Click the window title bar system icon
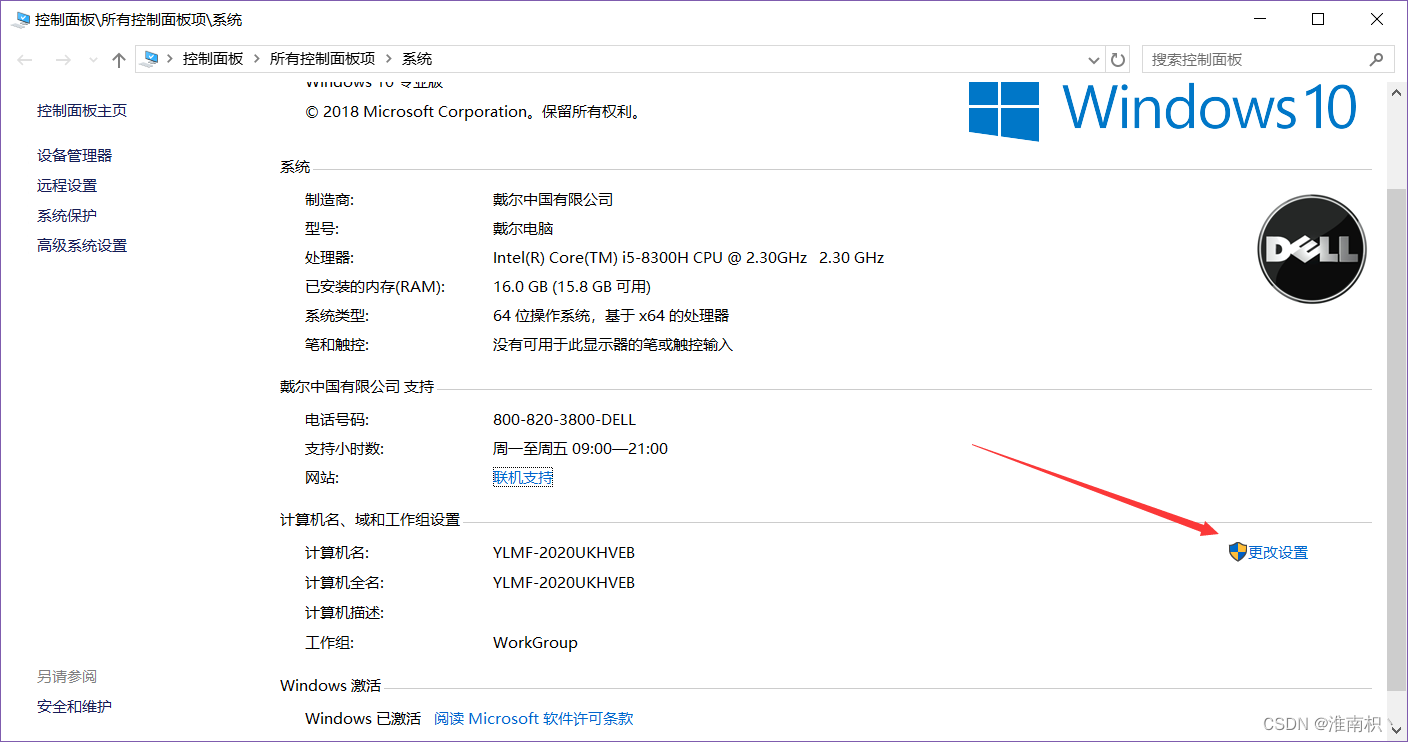This screenshot has height=742, width=1408. [22, 19]
